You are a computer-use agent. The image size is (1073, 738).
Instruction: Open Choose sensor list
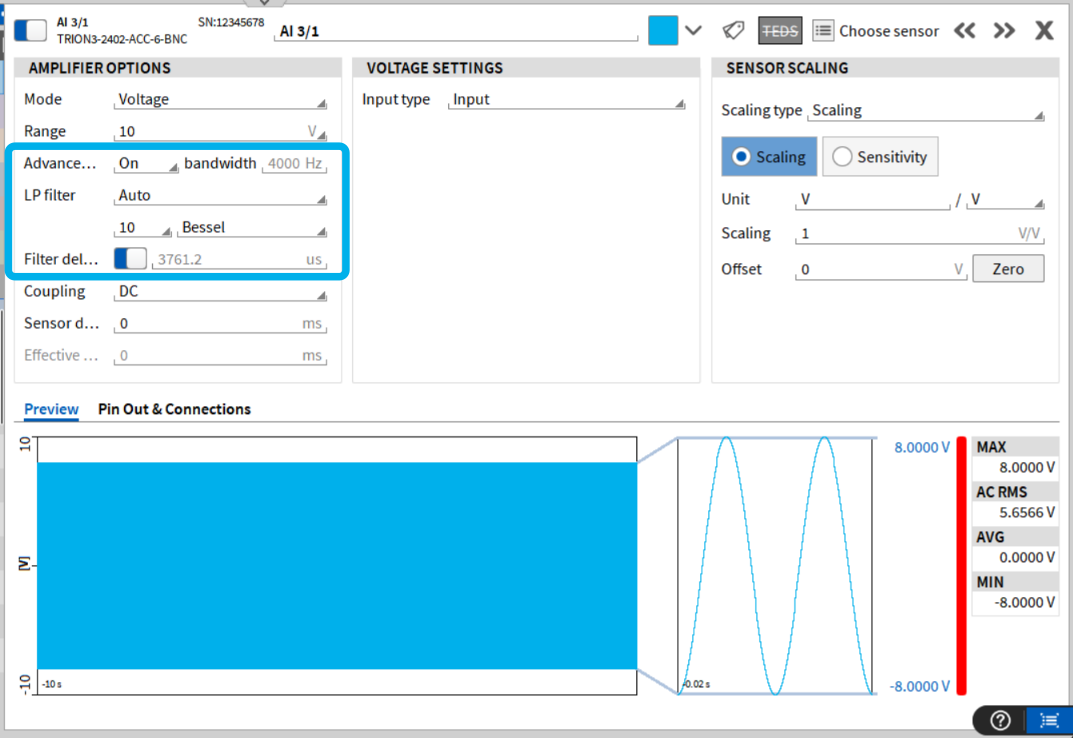(x=877, y=30)
